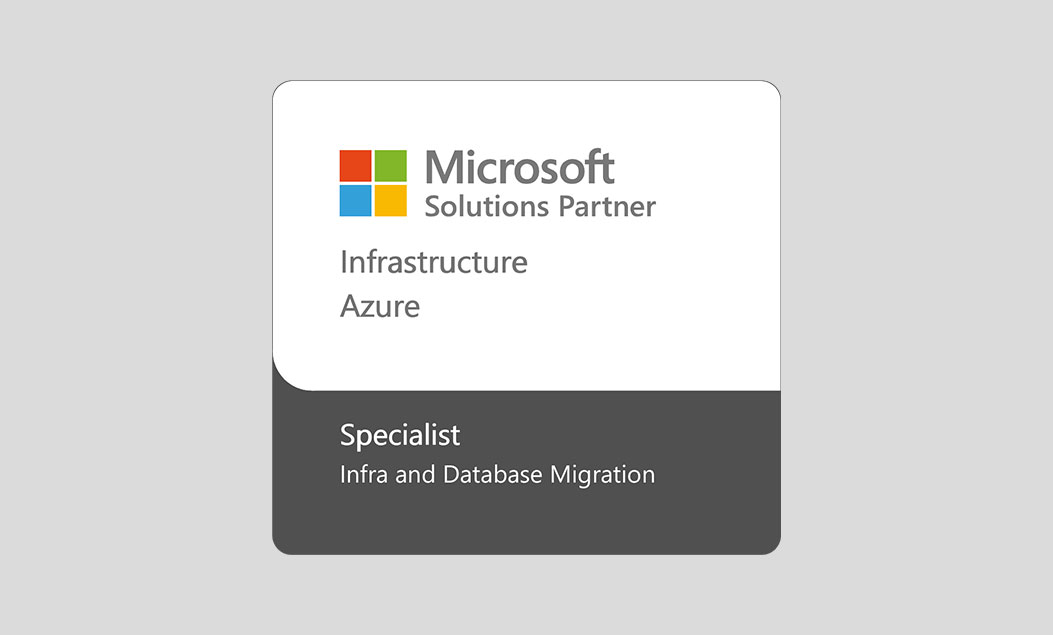The width and height of the screenshot is (1053, 635).
Task: Select the Infrastructure label
Action: pyautogui.click(x=433, y=262)
